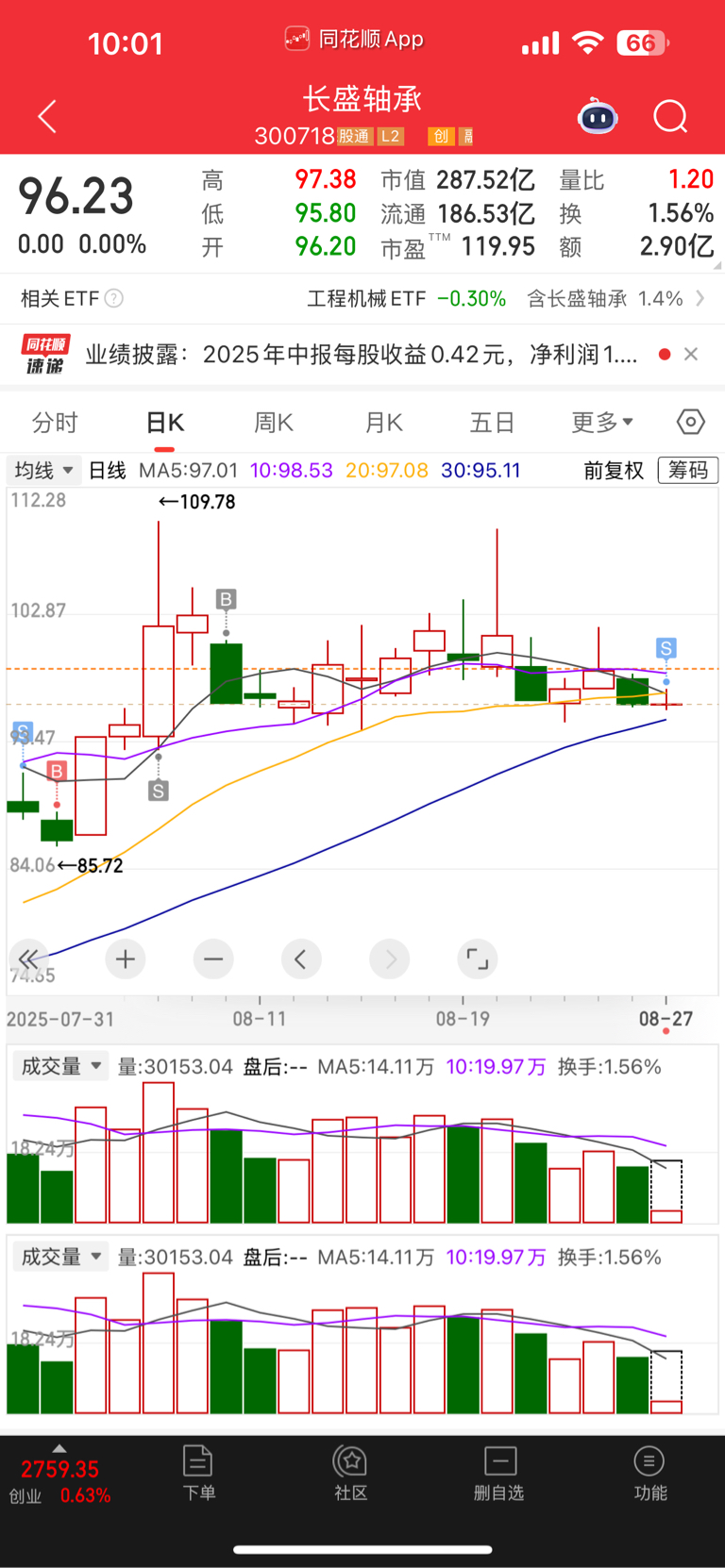Viewport: 725px width, 1568px height.
Task: Toggle 前复权 price adjustment
Action: click(x=614, y=470)
